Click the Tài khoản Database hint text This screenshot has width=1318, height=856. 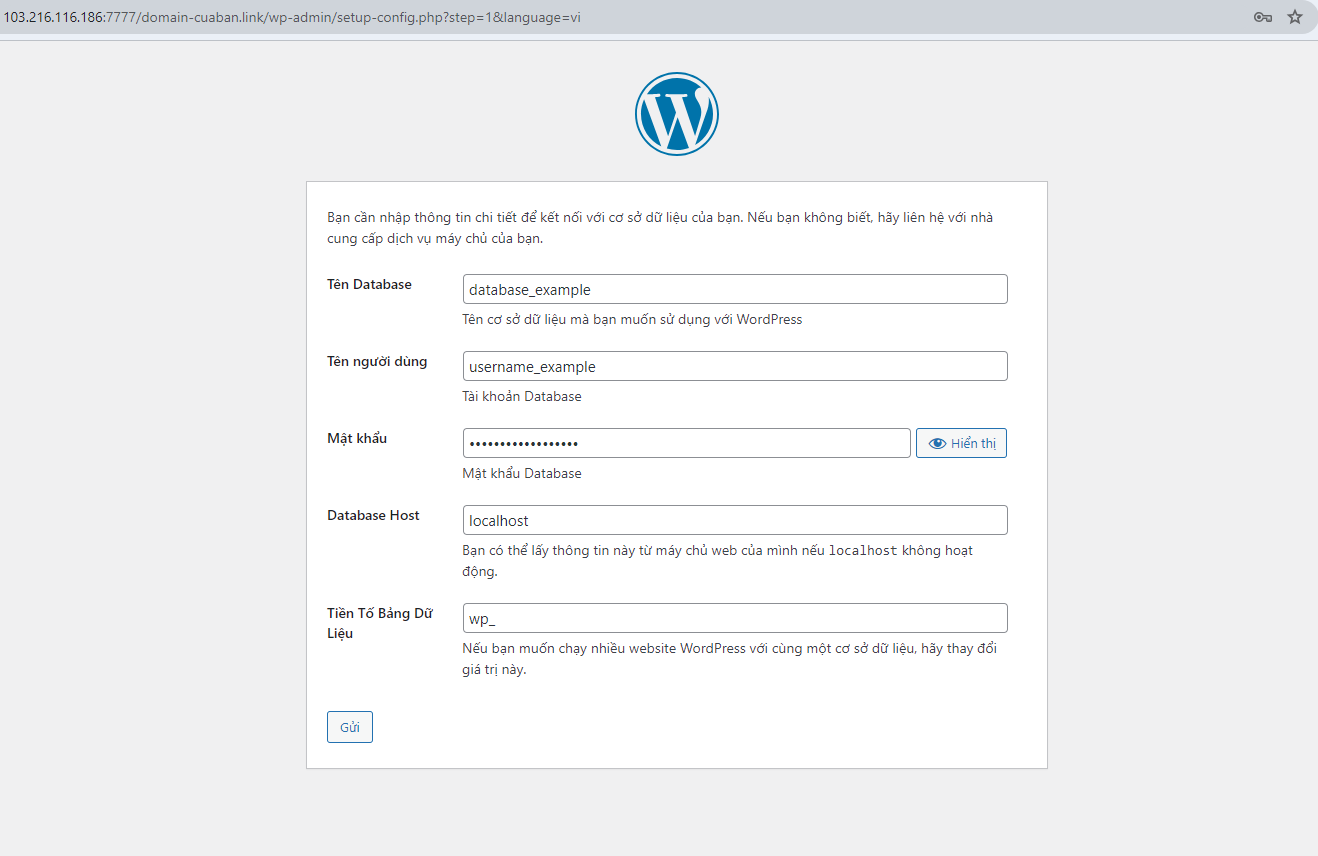522,396
